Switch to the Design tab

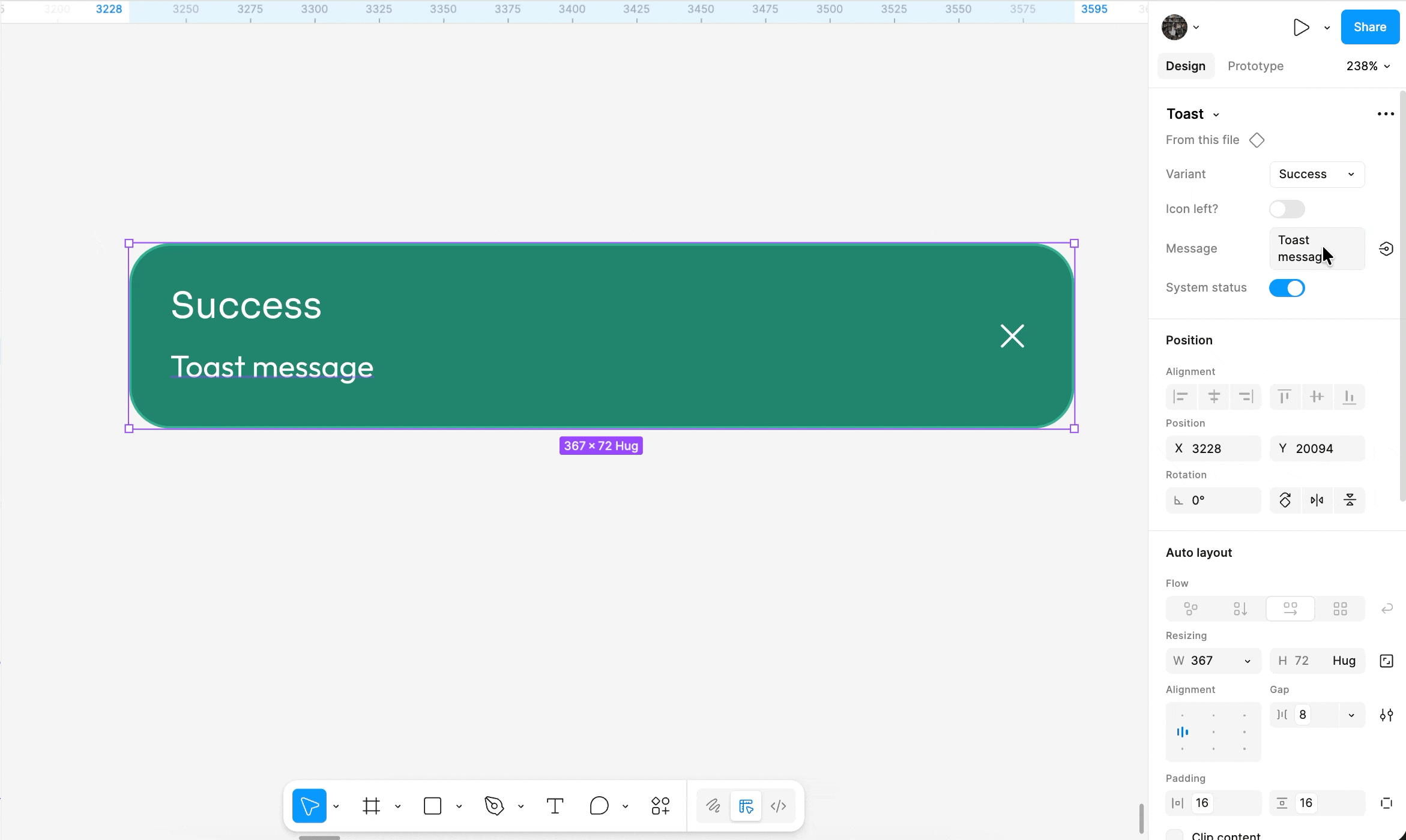point(1185,66)
